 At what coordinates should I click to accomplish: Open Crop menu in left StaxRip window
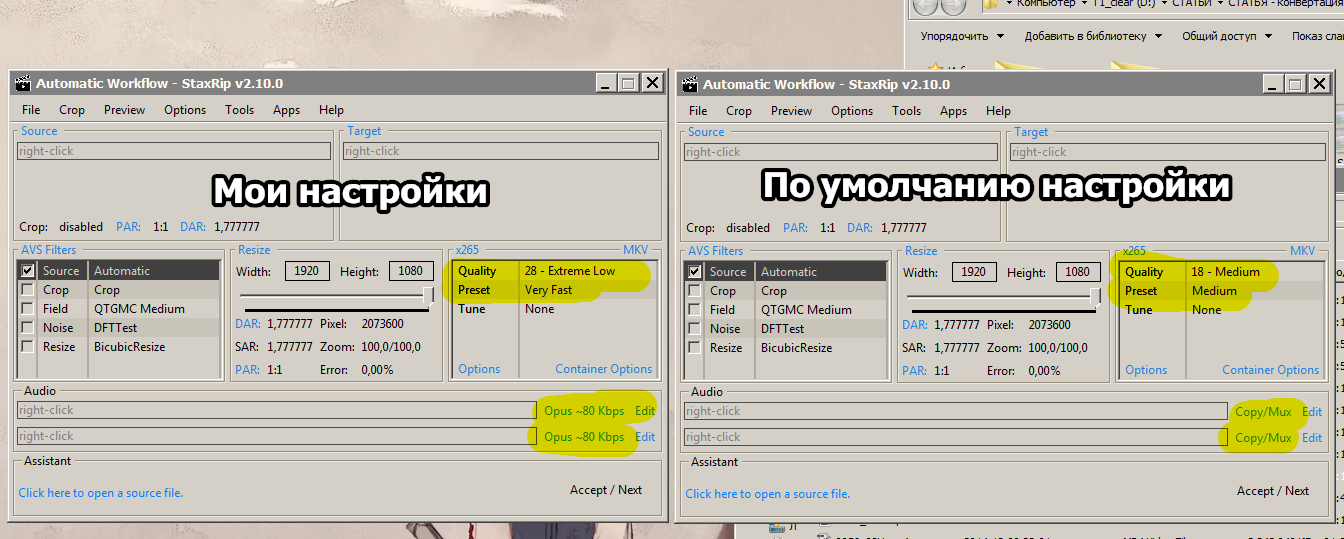(x=72, y=110)
